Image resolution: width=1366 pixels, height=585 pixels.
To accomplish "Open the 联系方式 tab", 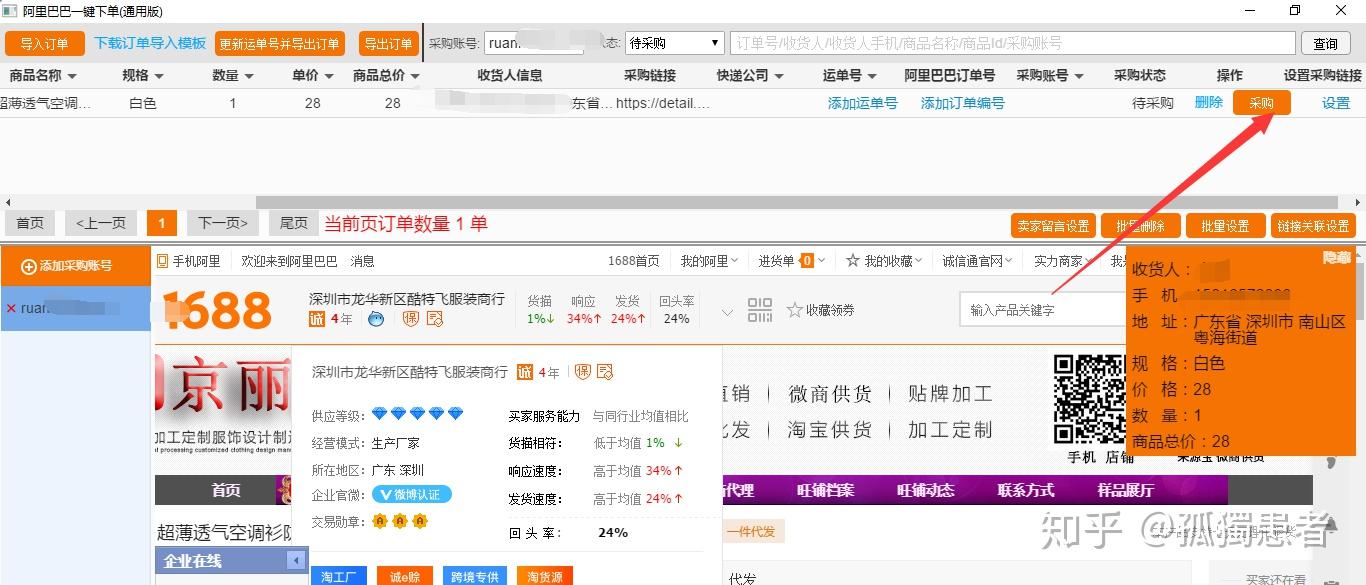I will click(1025, 490).
